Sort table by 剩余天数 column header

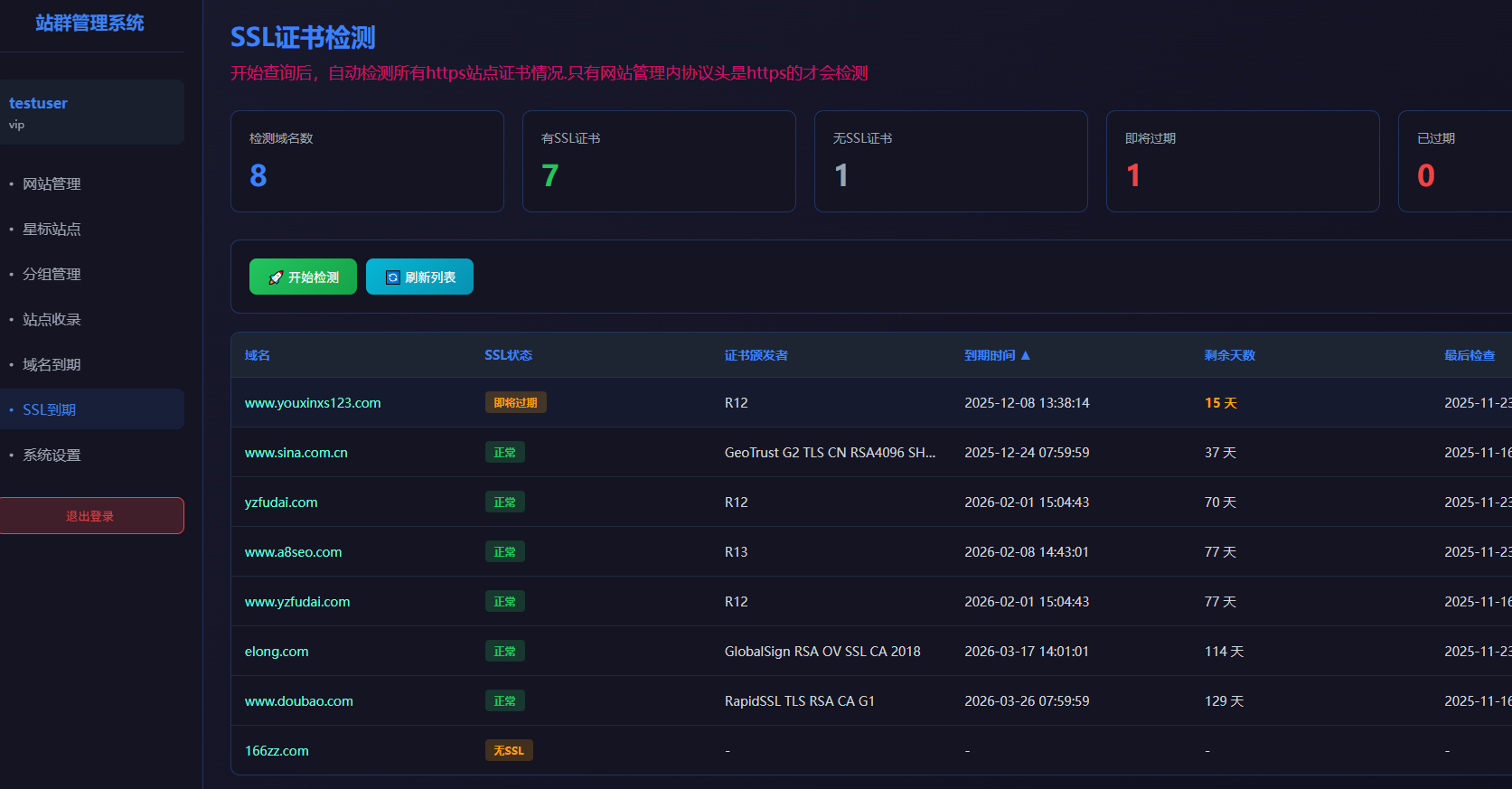[x=1229, y=355]
